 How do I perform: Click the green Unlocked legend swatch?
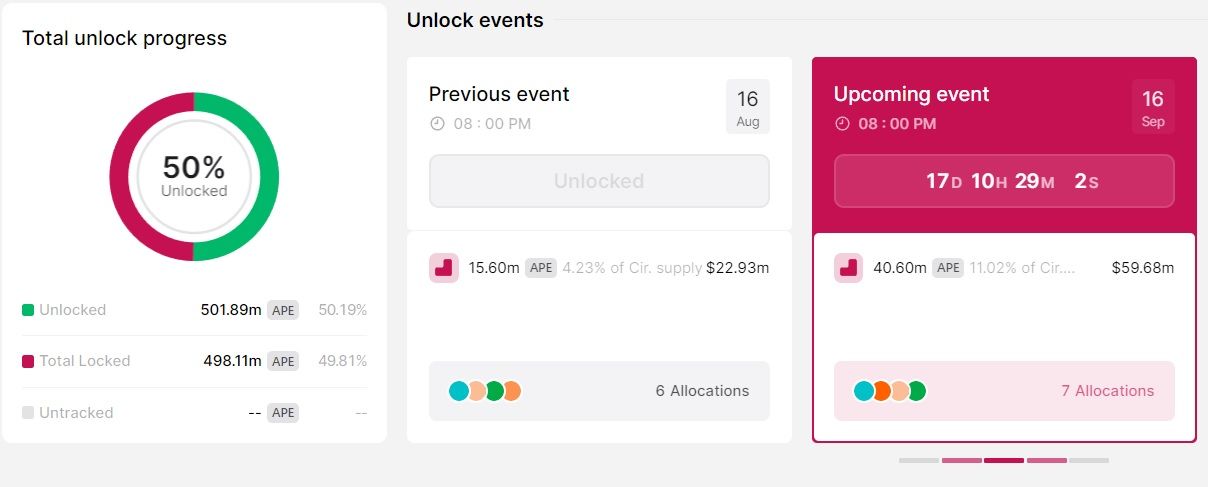point(28,310)
